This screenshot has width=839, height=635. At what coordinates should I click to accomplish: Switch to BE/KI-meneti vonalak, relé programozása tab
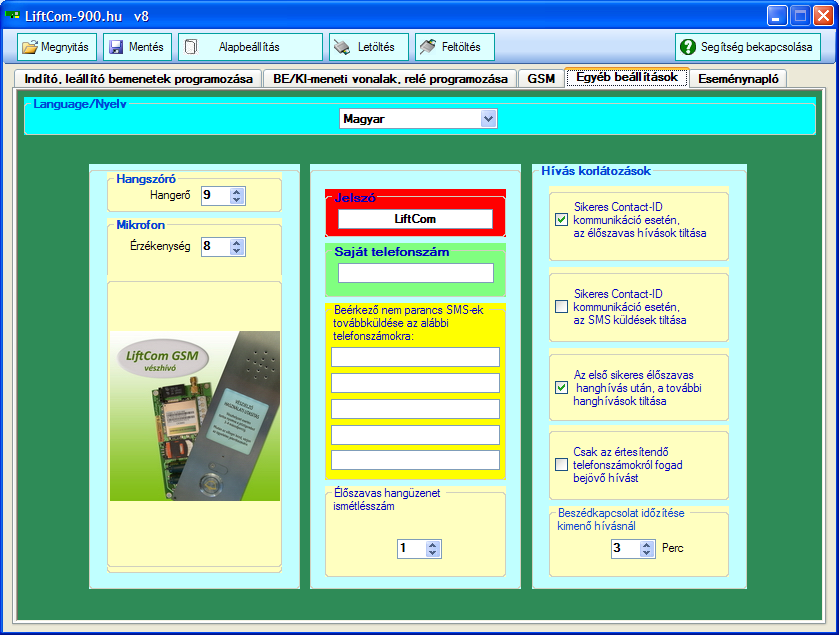coord(390,79)
